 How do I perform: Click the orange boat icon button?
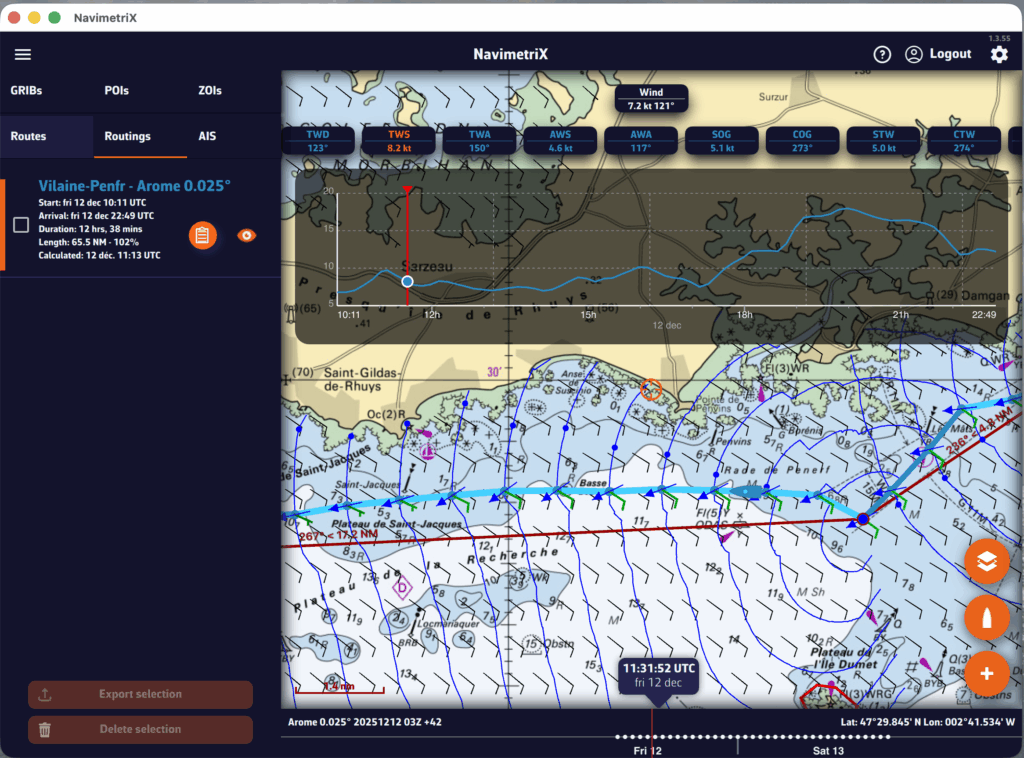coord(987,618)
